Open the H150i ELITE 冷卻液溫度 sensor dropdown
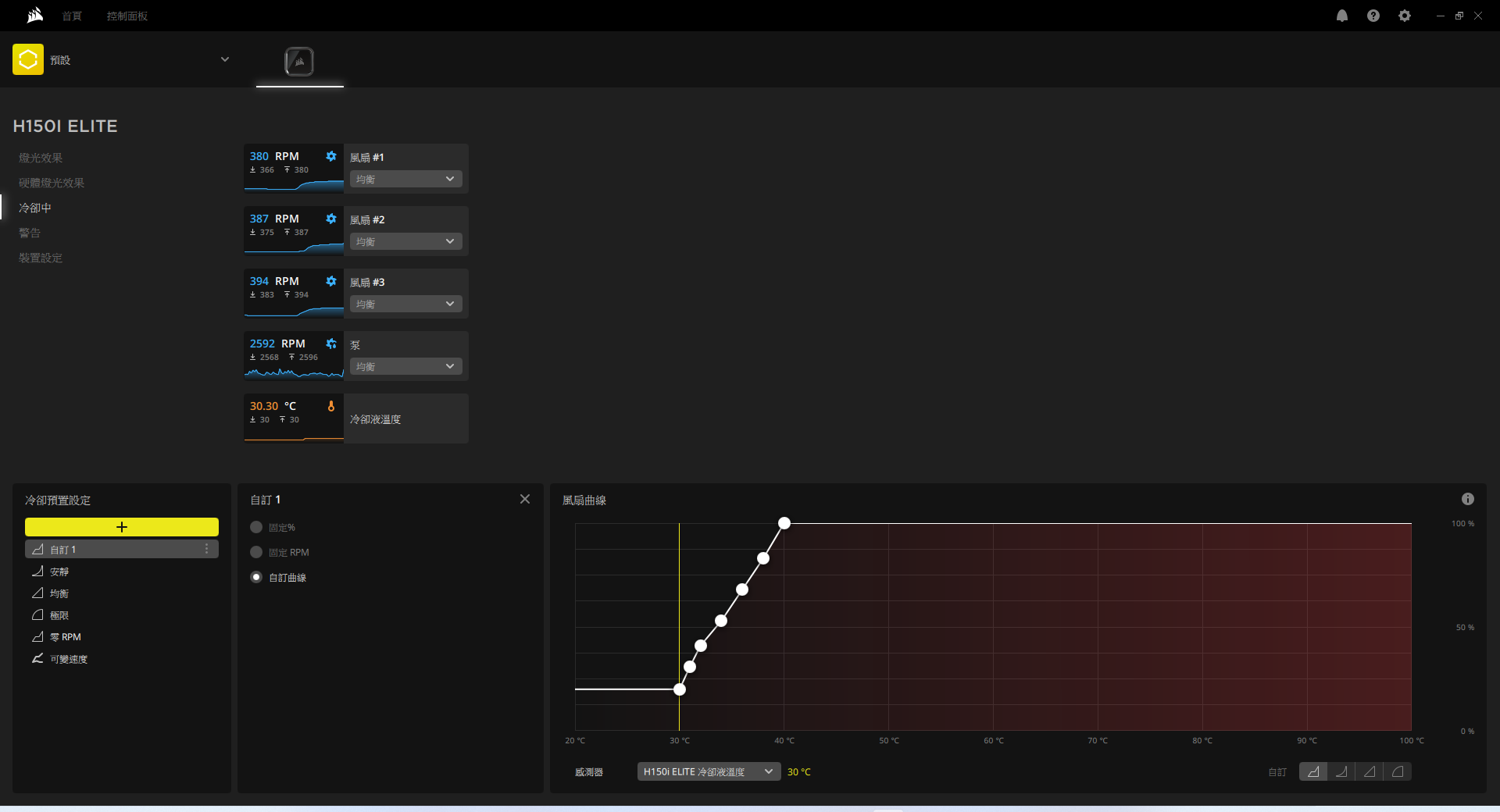Screen dimensions: 1500x812 pyautogui.click(x=709, y=771)
